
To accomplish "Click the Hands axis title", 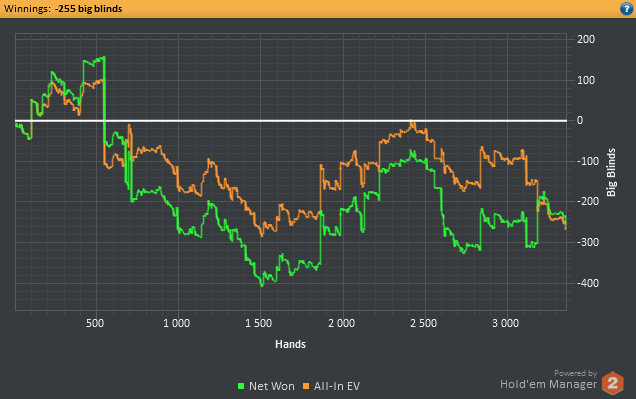I will point(290,344).
